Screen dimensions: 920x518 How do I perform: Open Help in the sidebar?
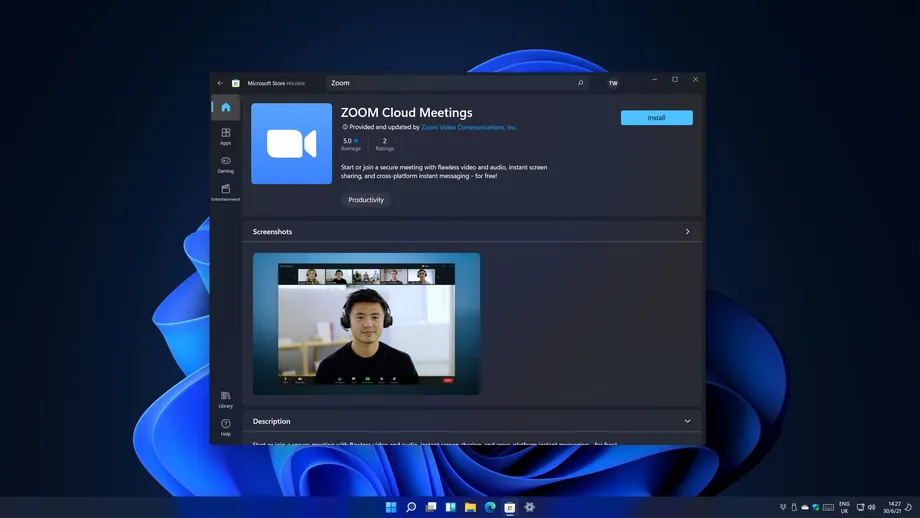226,427
